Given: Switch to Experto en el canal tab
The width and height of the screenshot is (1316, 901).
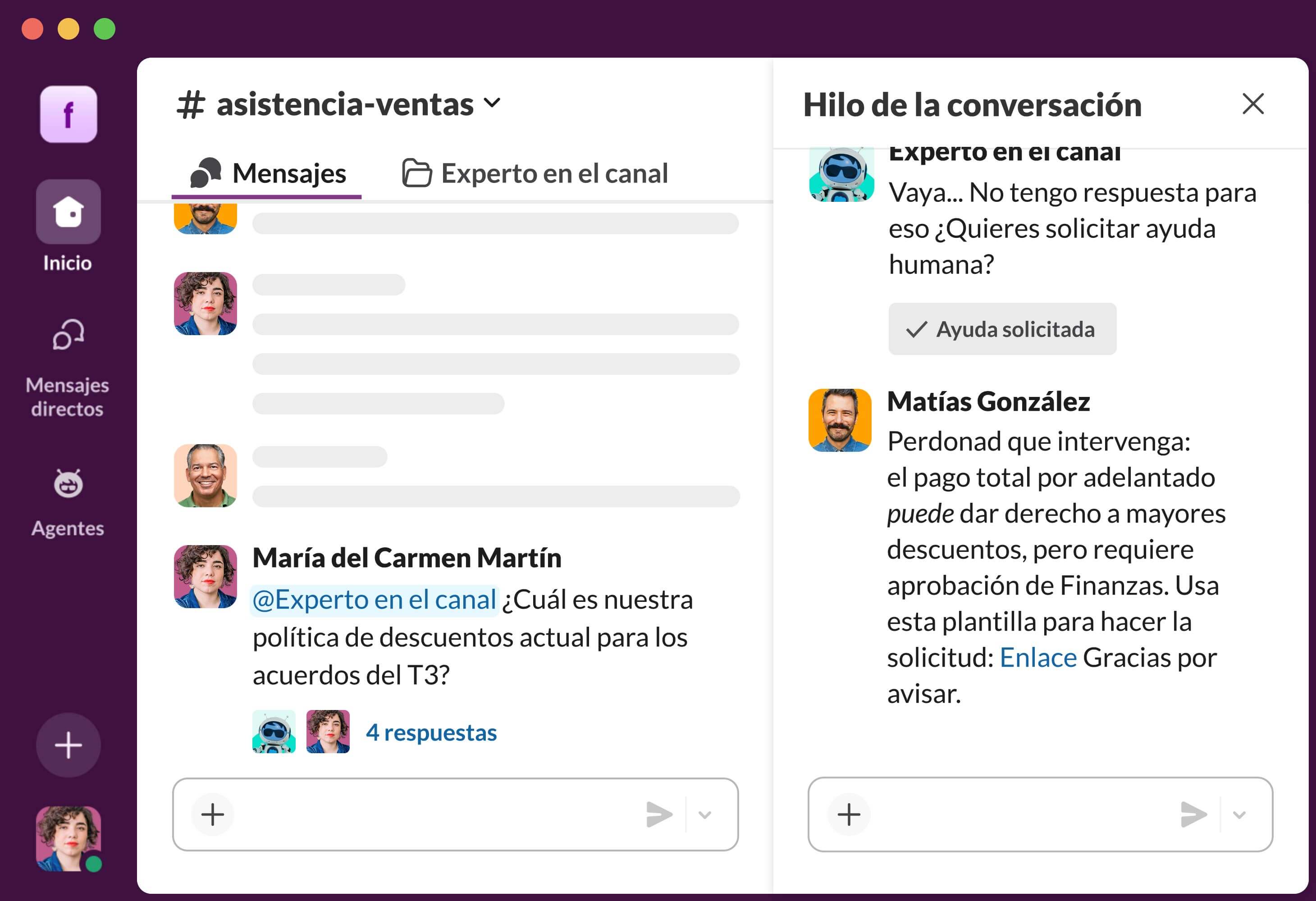Looking at the screenshot, I should pyautogui.click(x=535, y=173).
